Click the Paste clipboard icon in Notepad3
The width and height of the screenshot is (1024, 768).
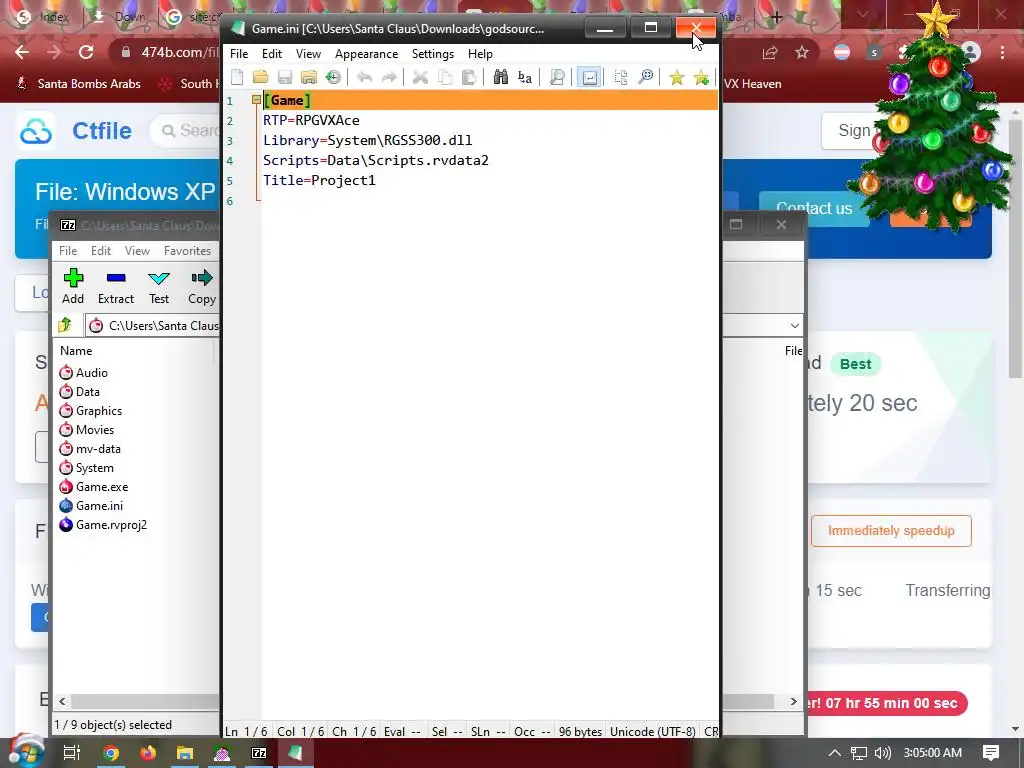click(x=468, y=78)
